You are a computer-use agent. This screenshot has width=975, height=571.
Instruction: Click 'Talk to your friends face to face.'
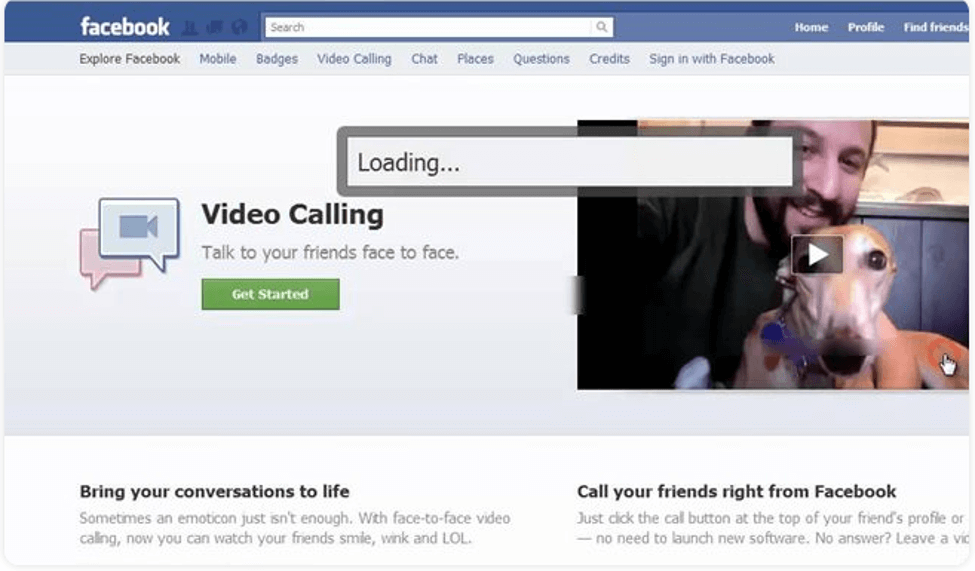click(x=330, y=253)
